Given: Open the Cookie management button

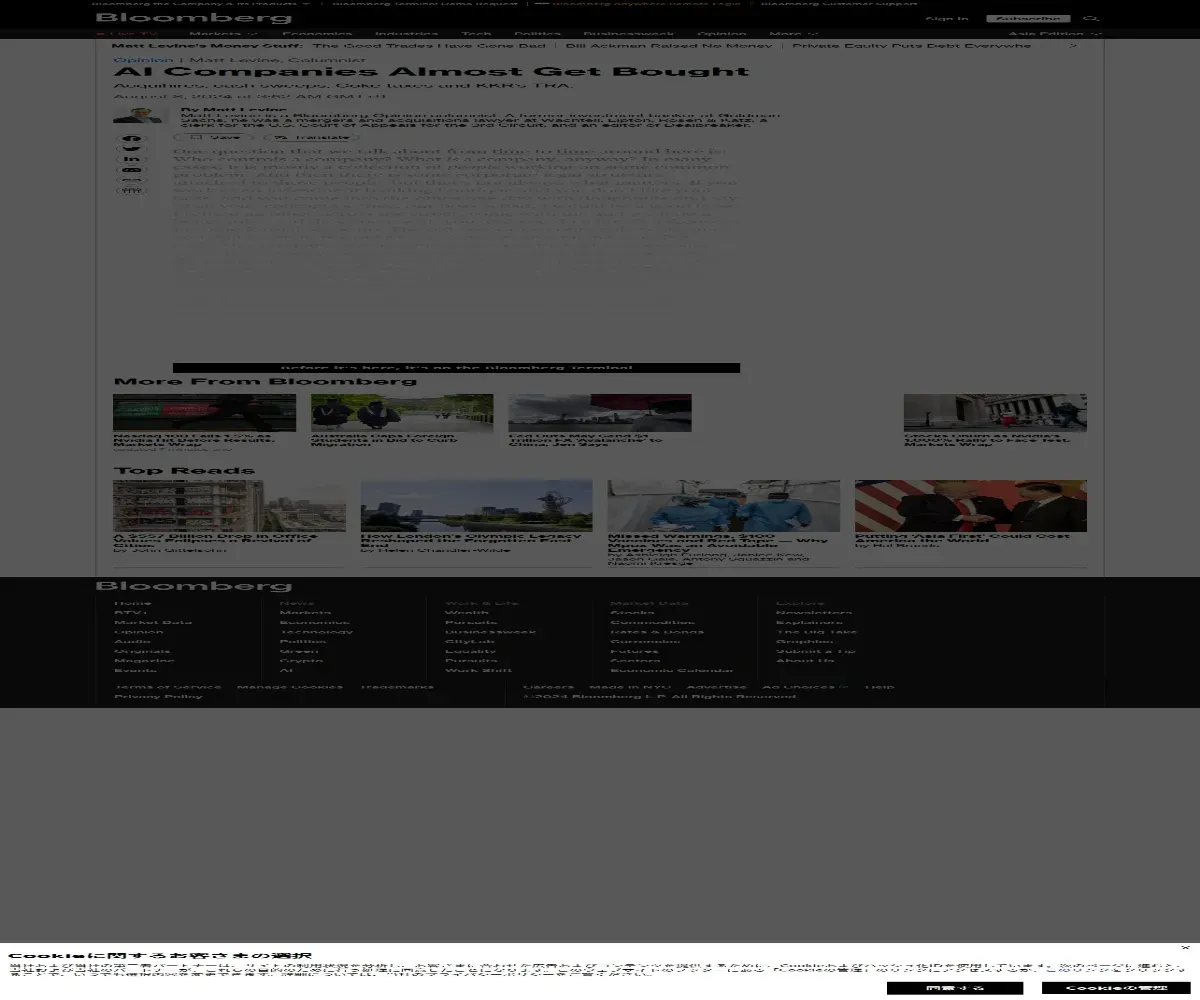Looking at the screenshot, I should pyautogui.click(x=1116, y=988).
